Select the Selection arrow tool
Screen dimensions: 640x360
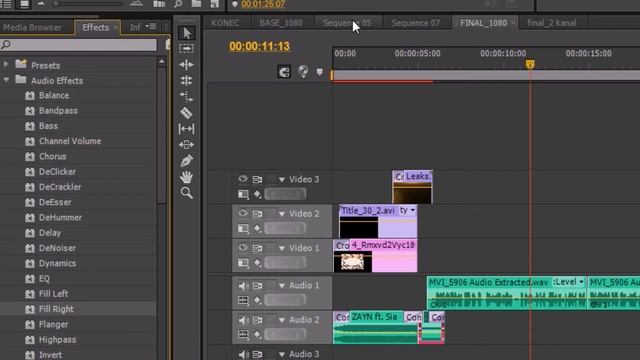coord(187,33)
